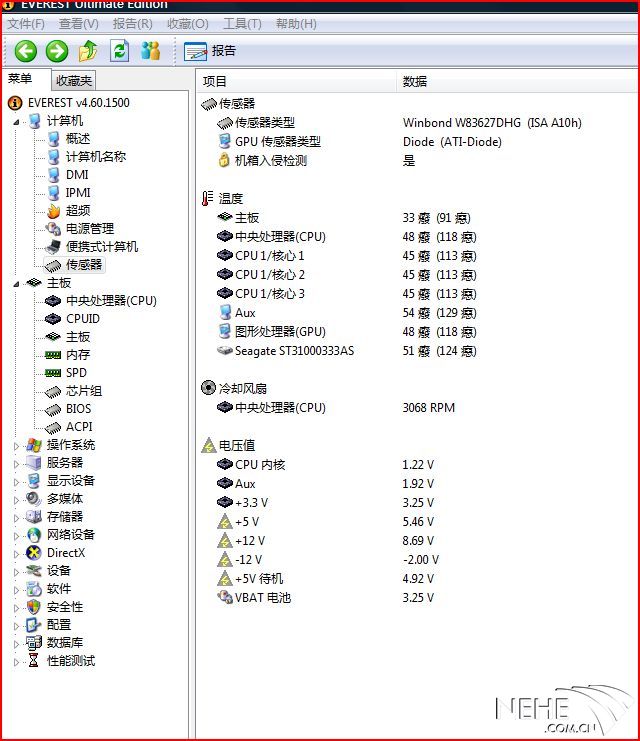The height and width of the screenshot is (741, 640).
Task: Click the 内存 memory stick icon
Action: 53,355
